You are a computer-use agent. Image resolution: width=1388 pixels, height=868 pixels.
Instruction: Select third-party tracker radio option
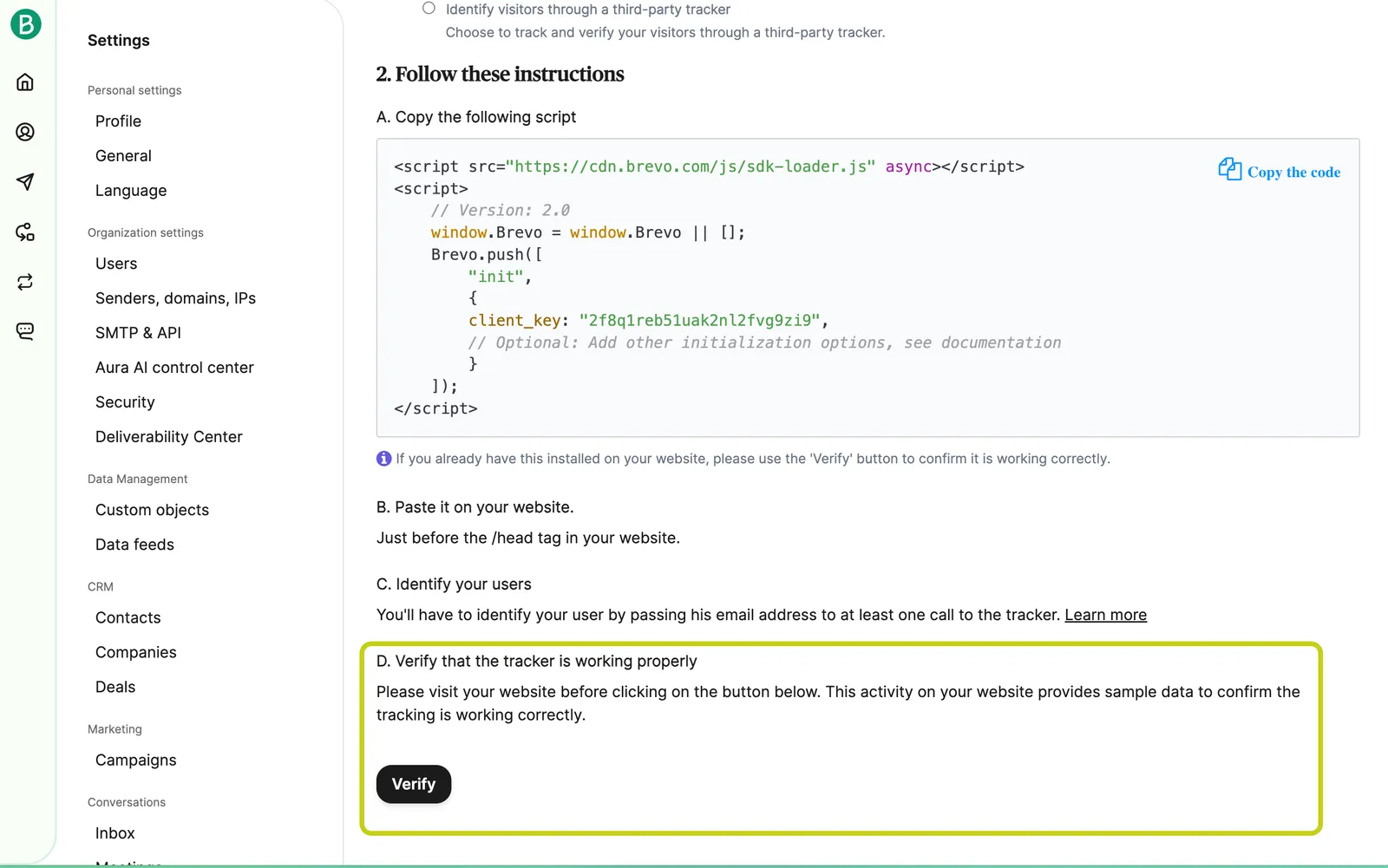(x=429, y=9)
